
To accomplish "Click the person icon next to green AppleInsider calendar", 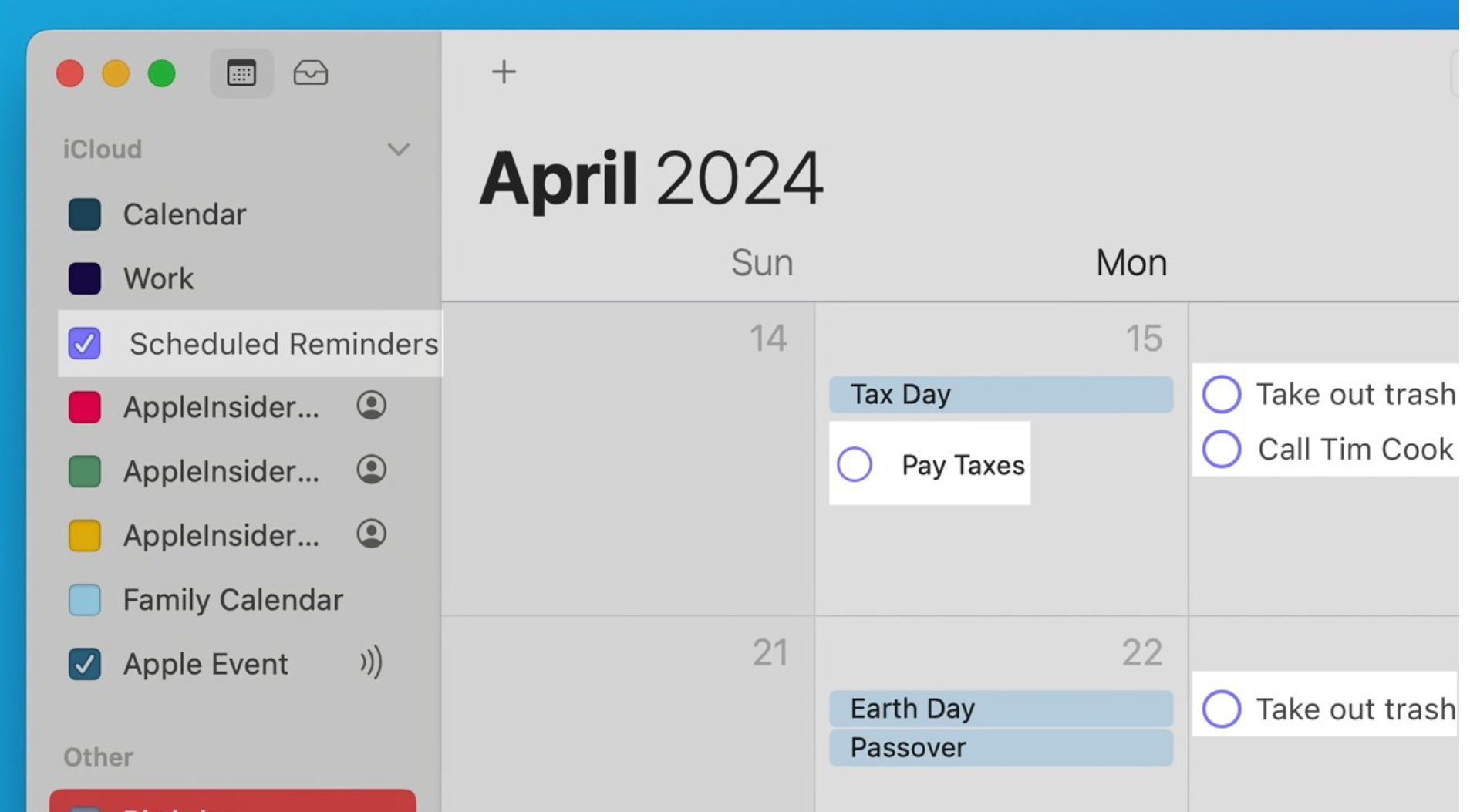I will (370, 470).
